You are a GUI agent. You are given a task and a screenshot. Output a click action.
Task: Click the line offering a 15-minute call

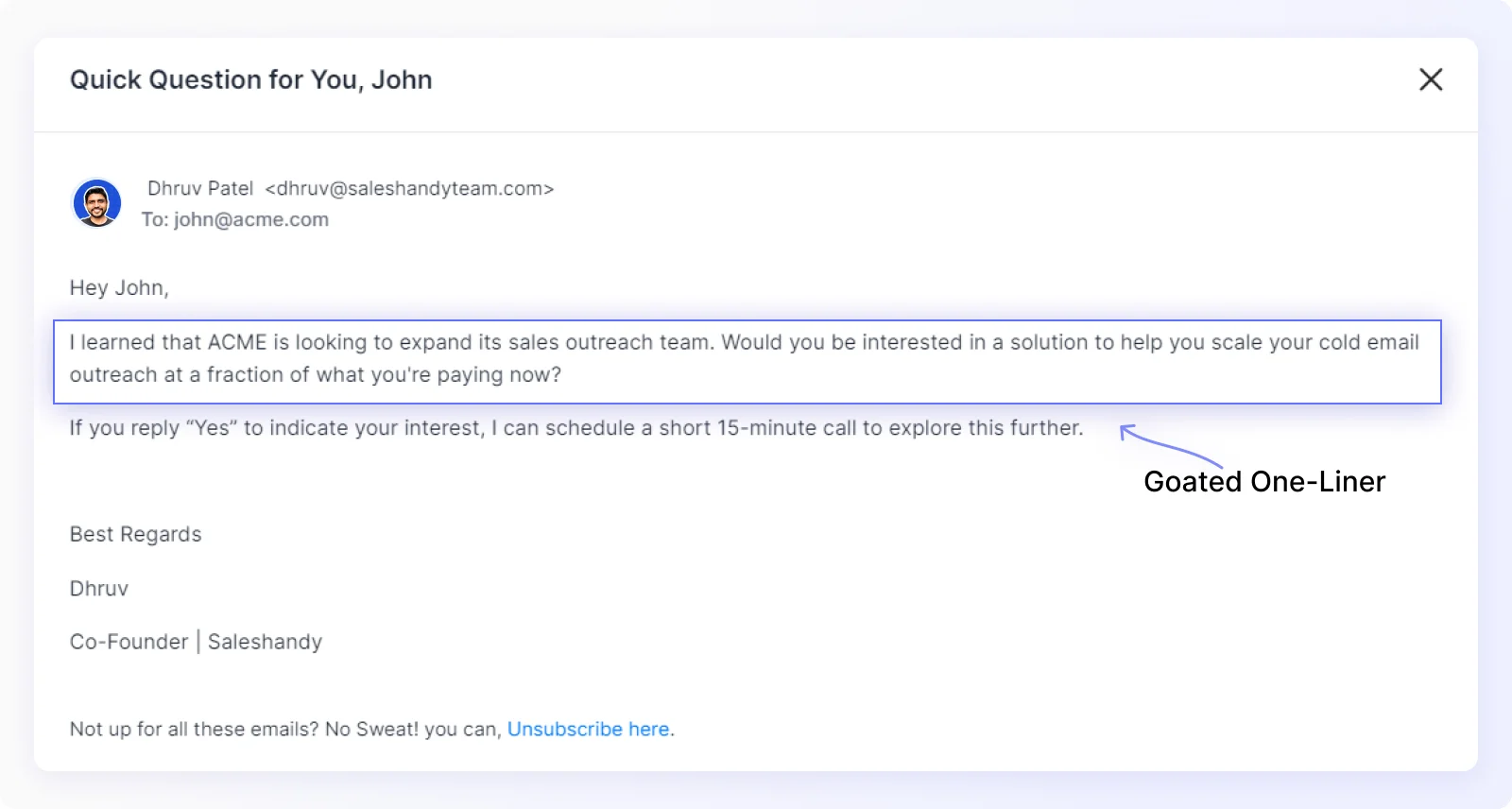[x=576, y=428]
